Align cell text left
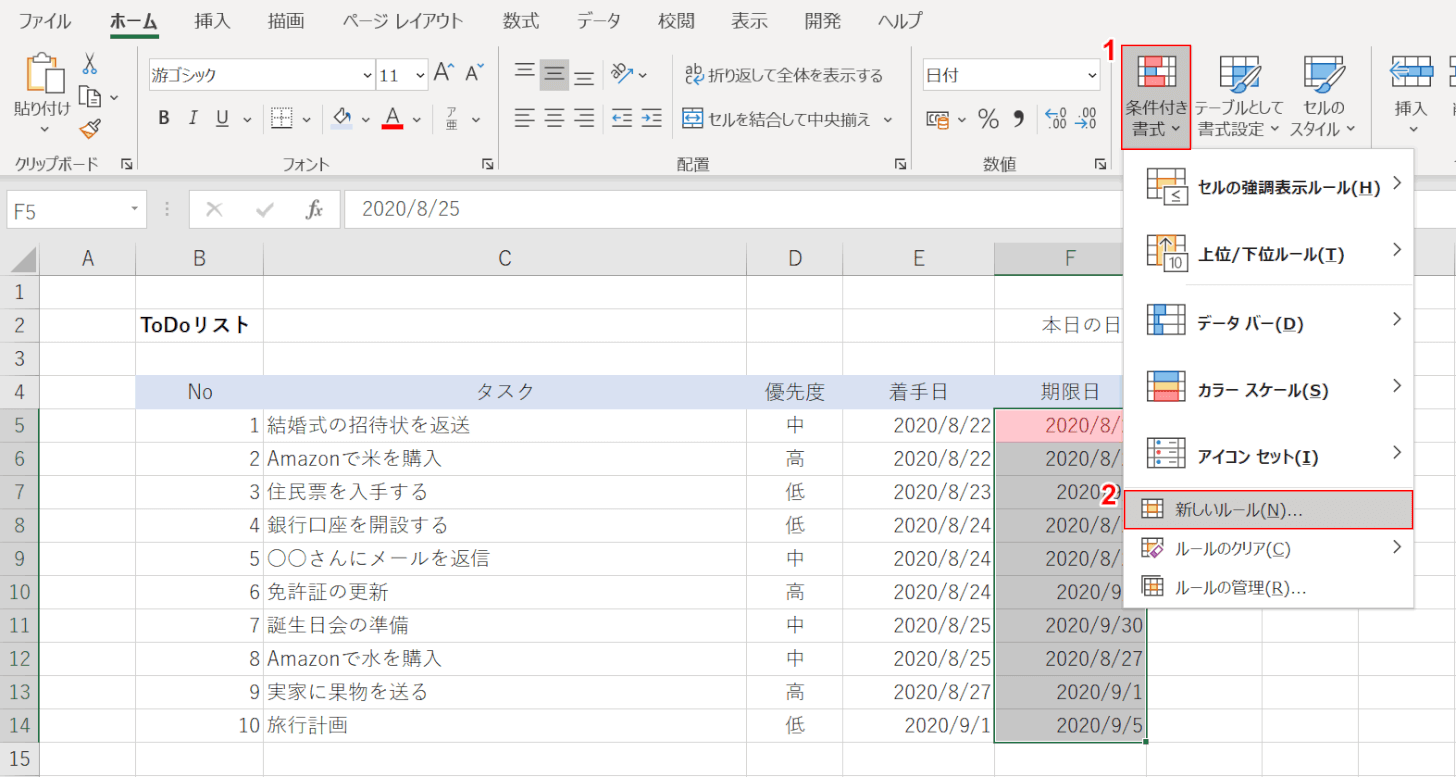Screen dimensions: 1456x777 (x=525, y=119)
